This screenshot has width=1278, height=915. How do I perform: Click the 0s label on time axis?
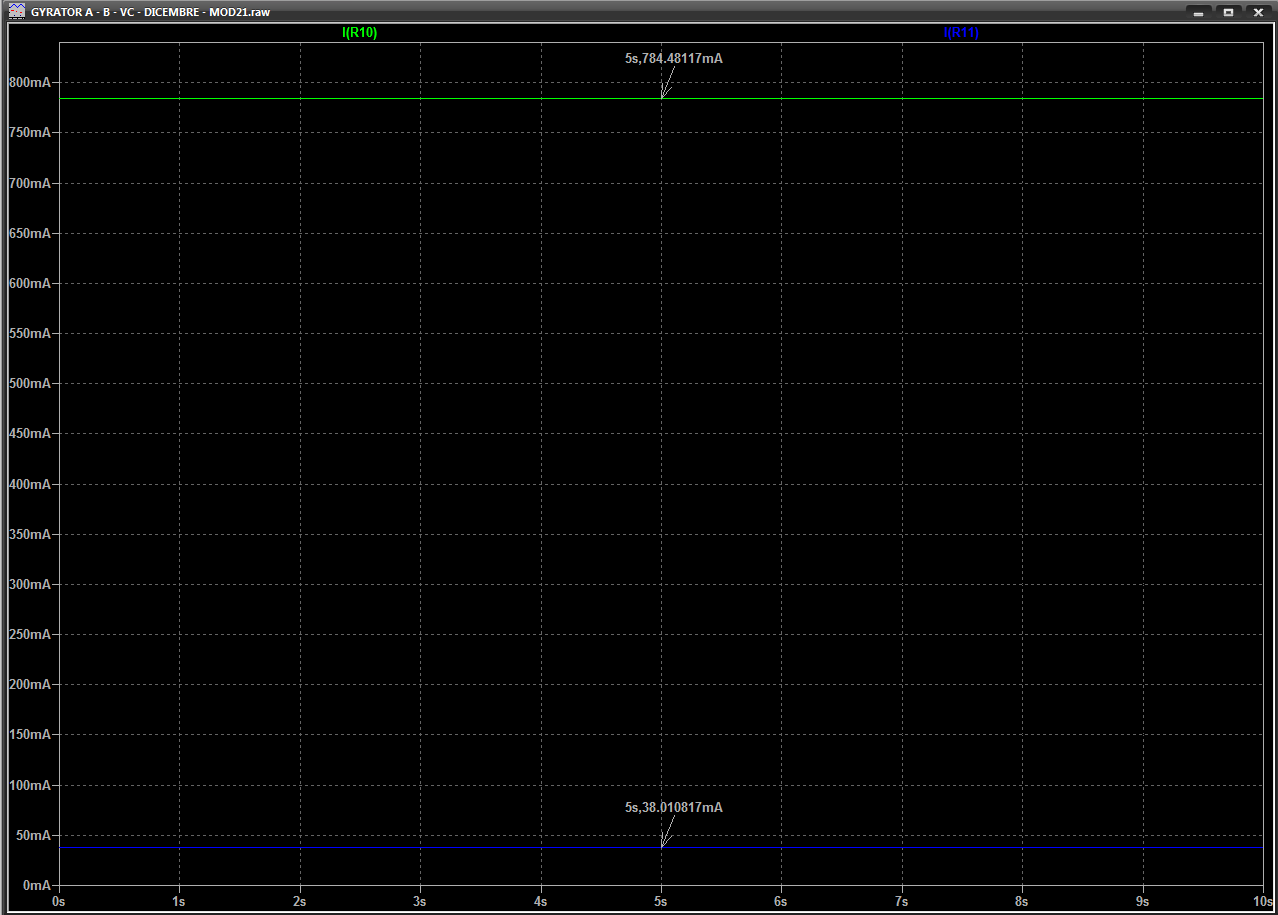[x=59, y=902]
